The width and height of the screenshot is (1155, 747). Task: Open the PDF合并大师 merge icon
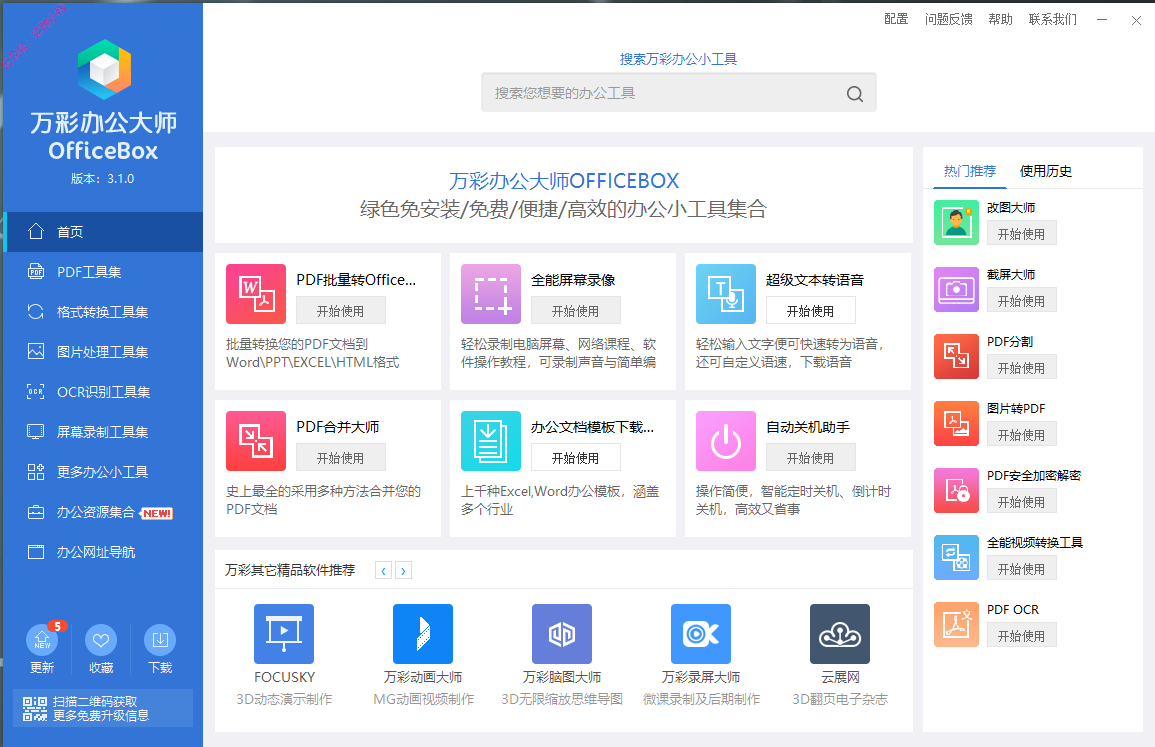256,441
